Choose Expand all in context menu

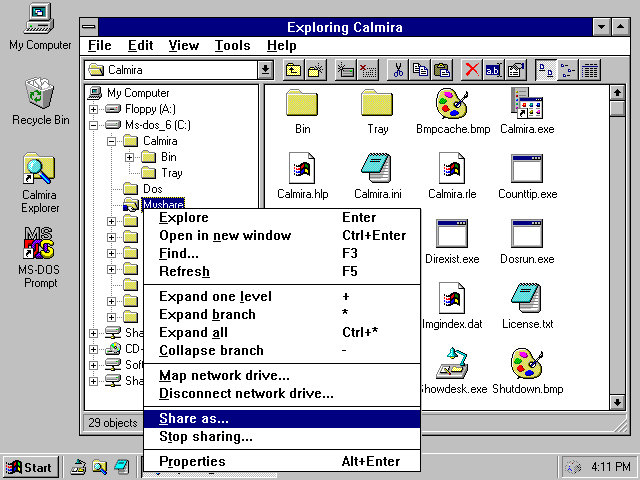(282, 333)
